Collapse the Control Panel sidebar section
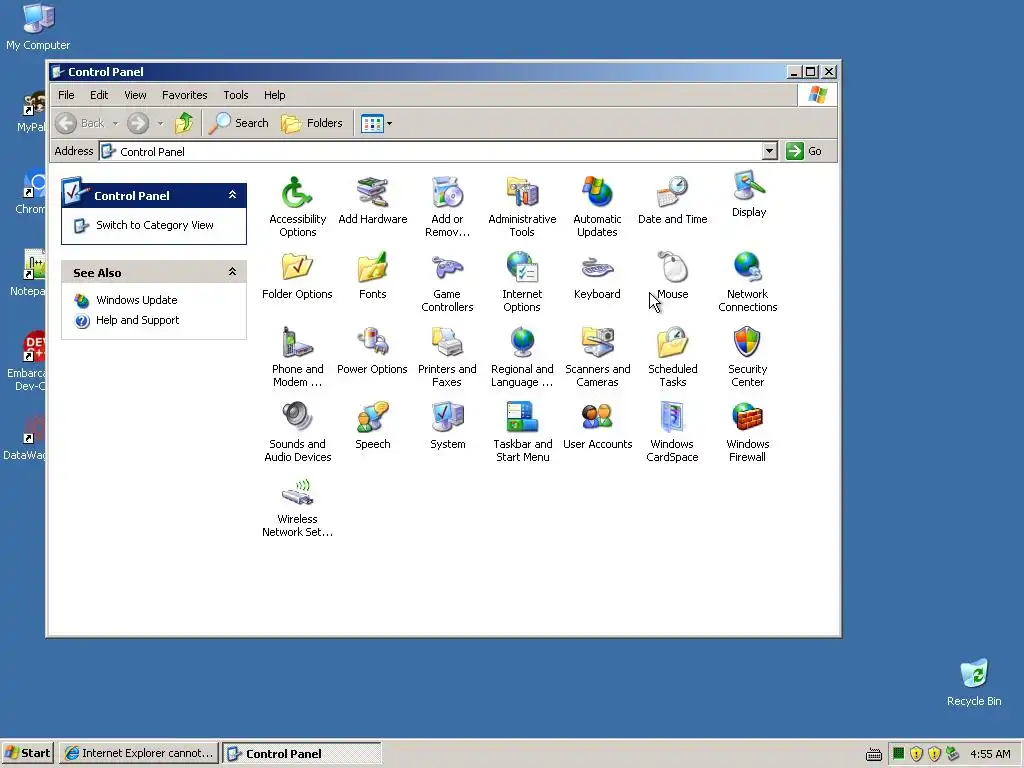Viewport: 1024px width, 768px height. (232, 195)
